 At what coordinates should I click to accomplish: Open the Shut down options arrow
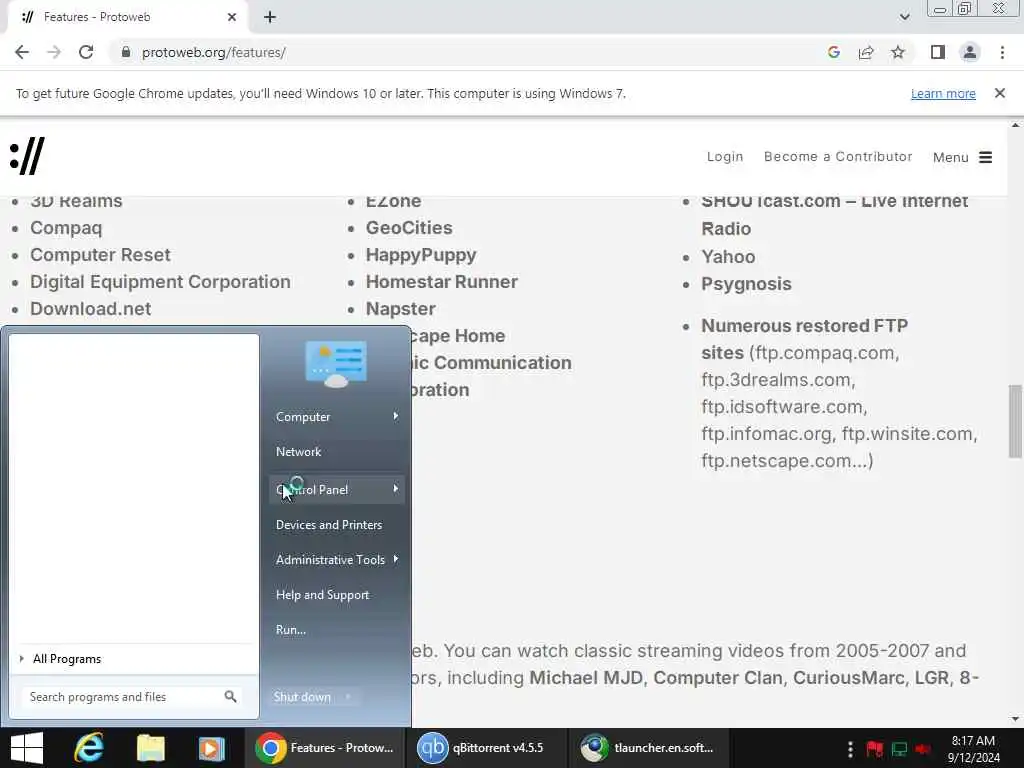pyautogui.click(x=348, y=697)
